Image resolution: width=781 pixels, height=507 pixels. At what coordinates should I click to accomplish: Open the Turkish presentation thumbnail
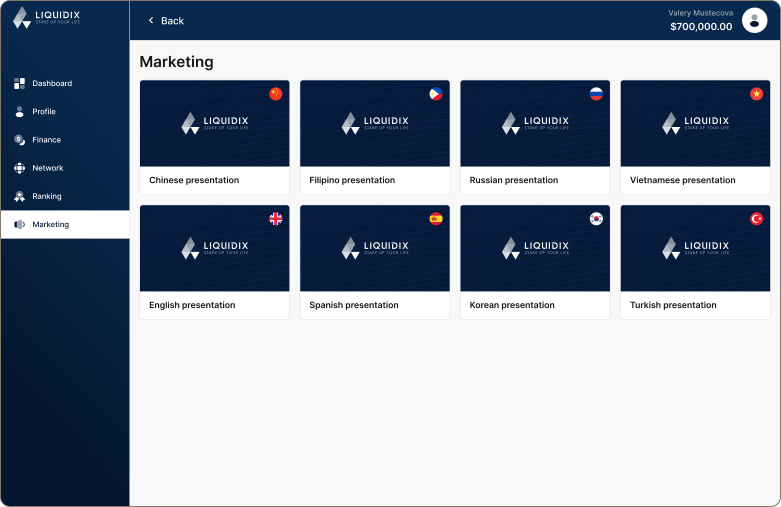[695, 248]
